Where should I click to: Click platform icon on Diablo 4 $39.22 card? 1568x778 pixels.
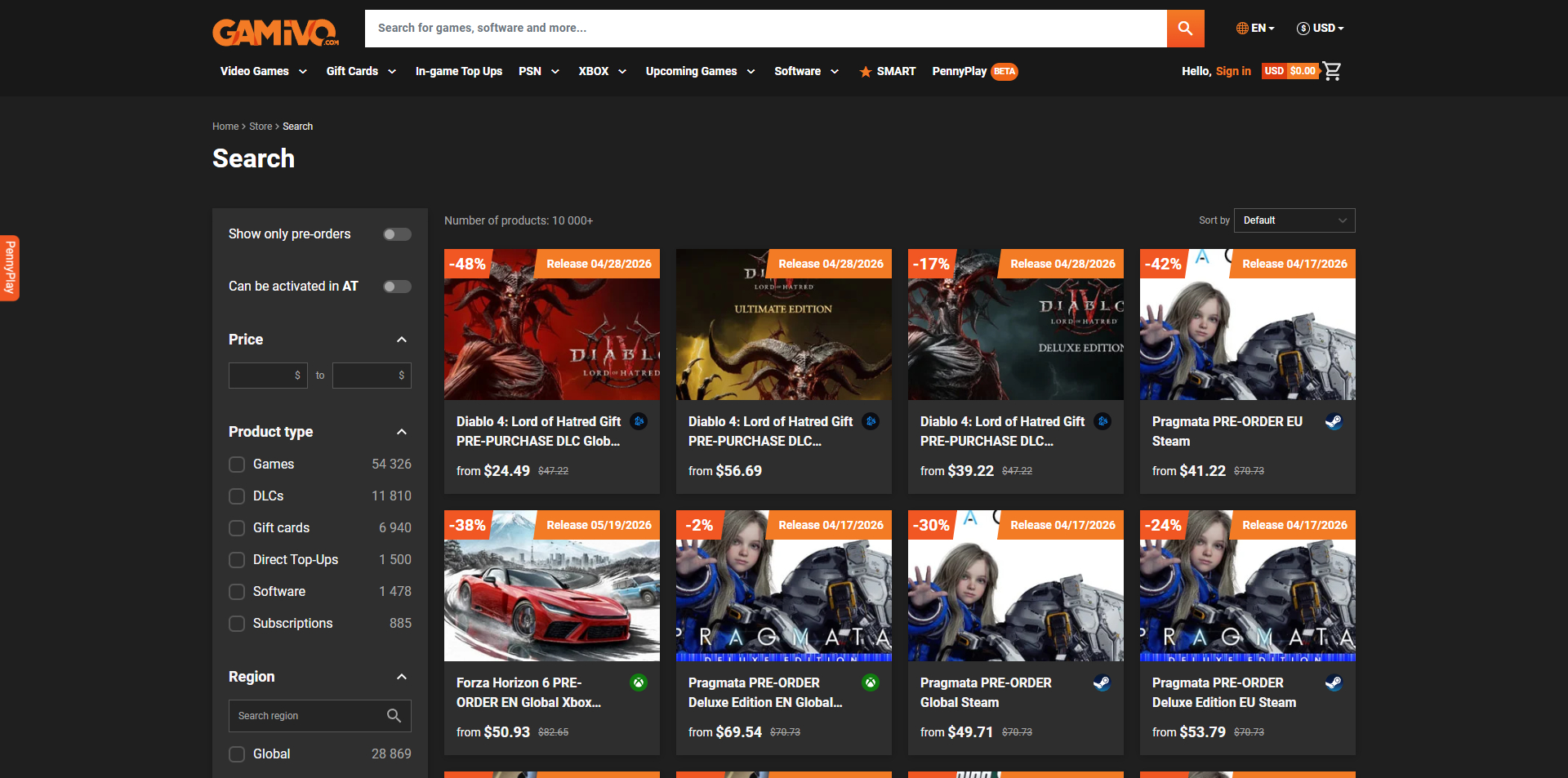coord(1103,421)
